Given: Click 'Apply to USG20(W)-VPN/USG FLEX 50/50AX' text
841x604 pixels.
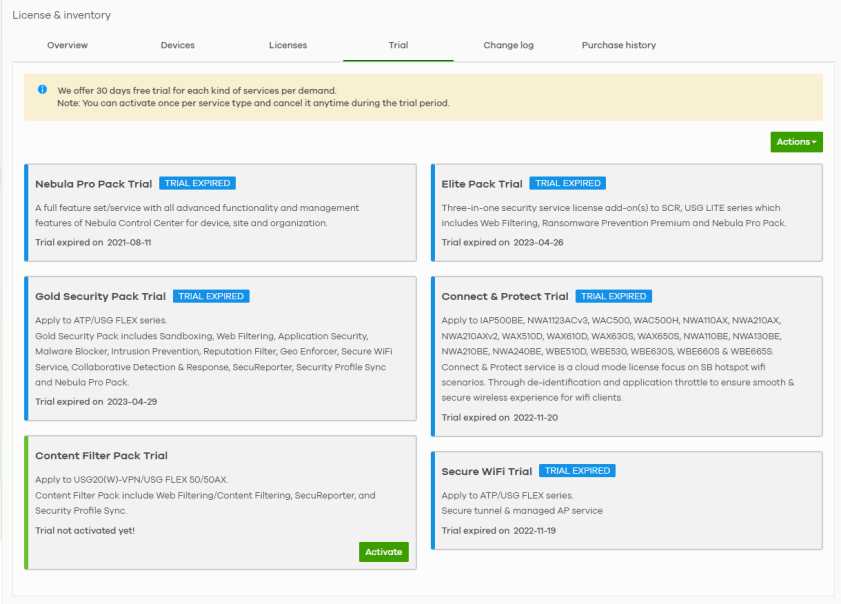Looking at the screenshot, I should pos(131,480).
